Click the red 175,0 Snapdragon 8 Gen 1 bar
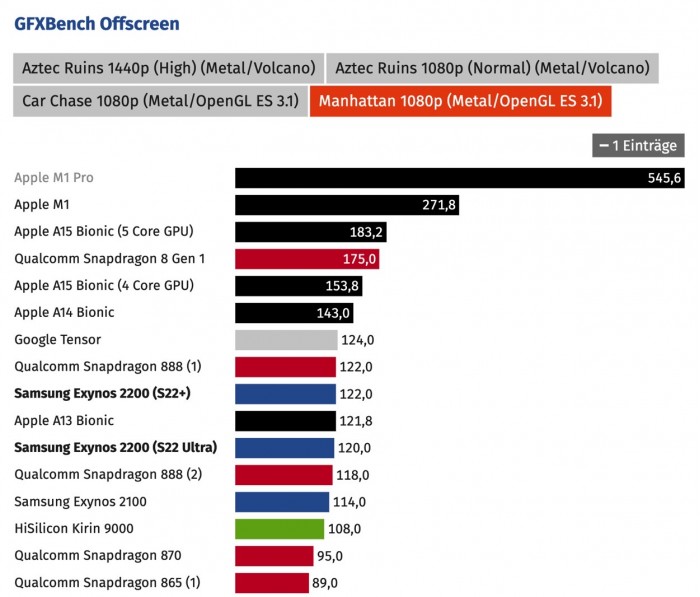The width and height of the screenshot is (700, 597). click(307, 259)
